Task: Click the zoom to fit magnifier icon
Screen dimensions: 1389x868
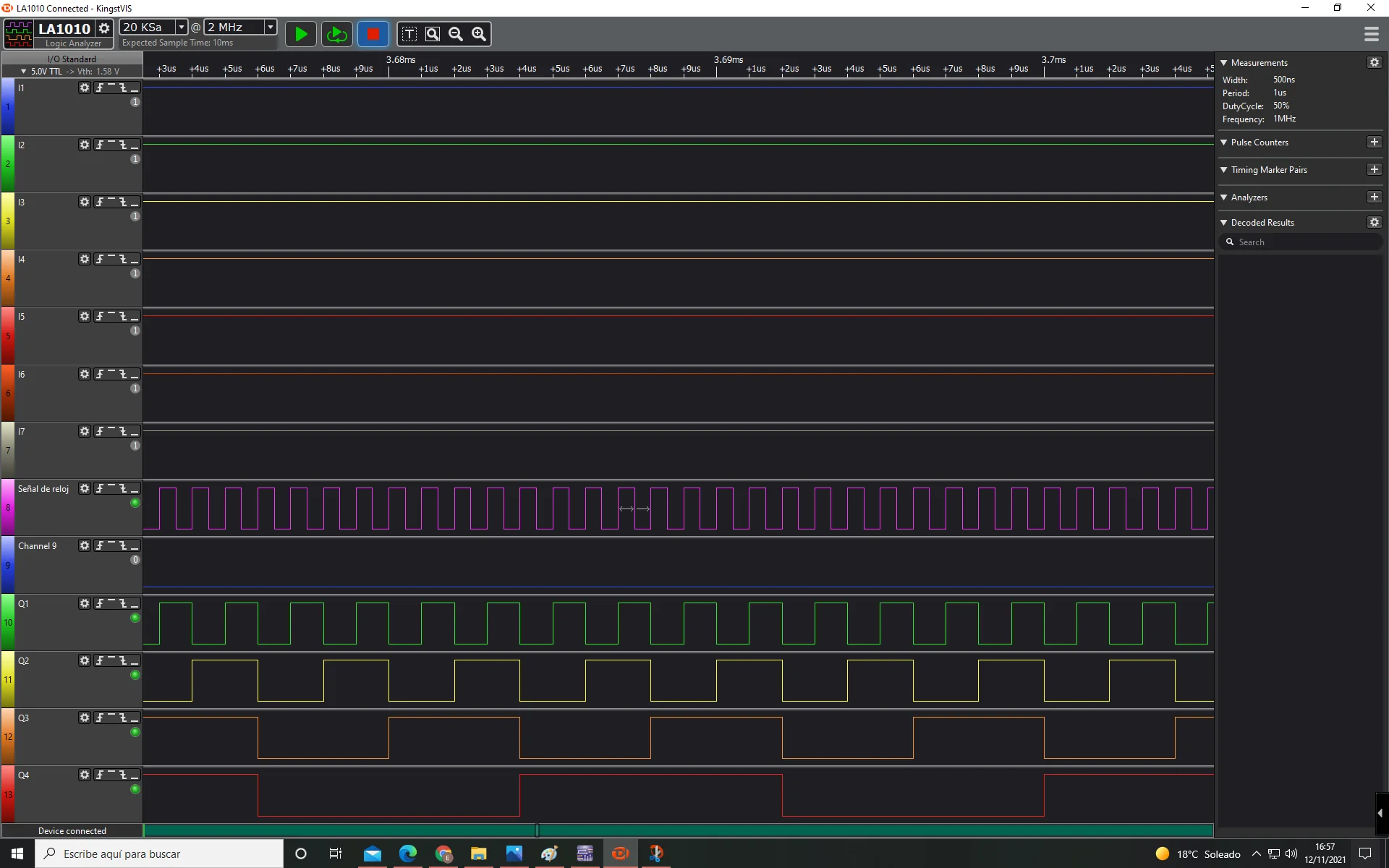Action: [x=433, y=34]
